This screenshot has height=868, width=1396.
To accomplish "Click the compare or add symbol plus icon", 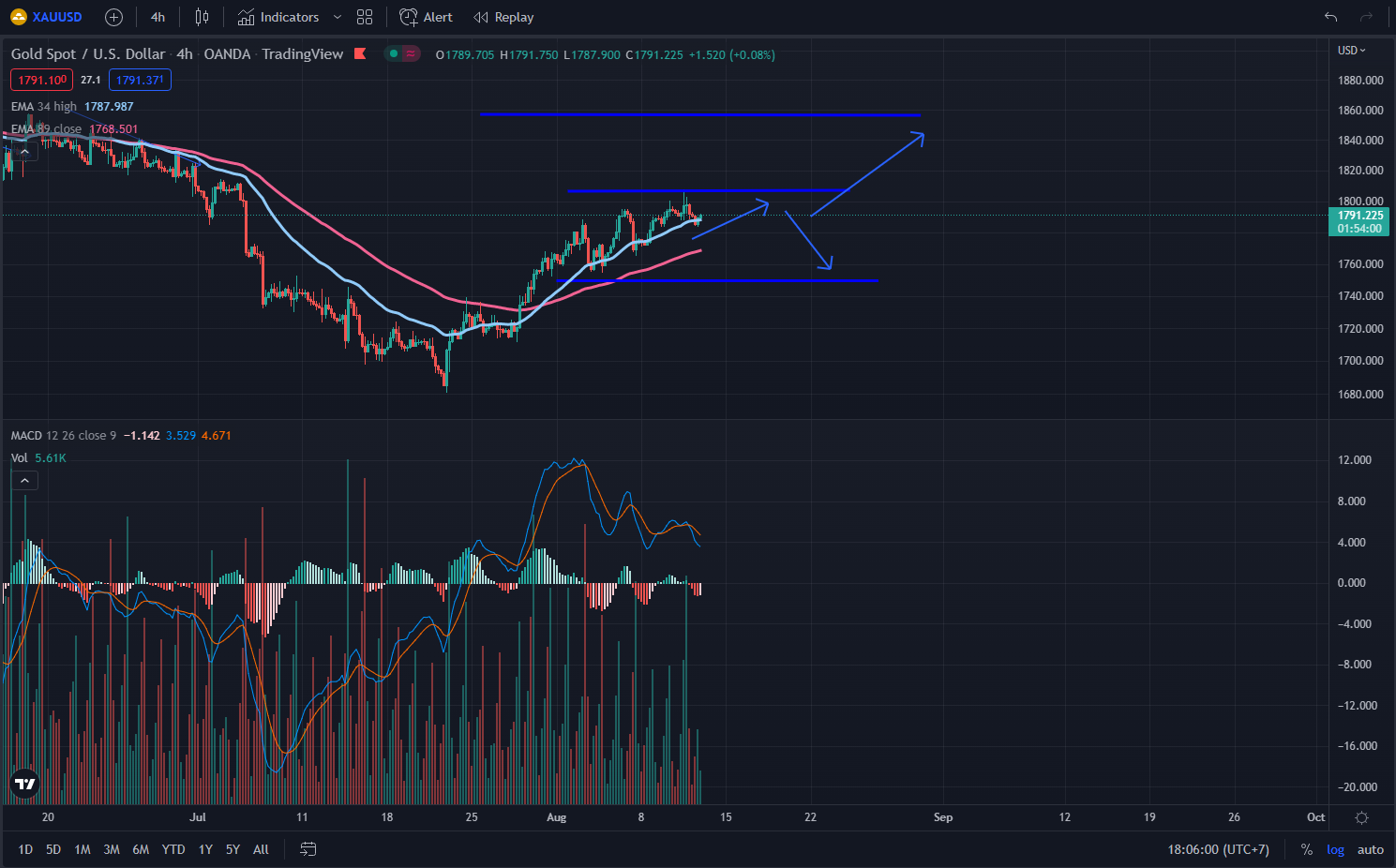I will tap(113, 17).
